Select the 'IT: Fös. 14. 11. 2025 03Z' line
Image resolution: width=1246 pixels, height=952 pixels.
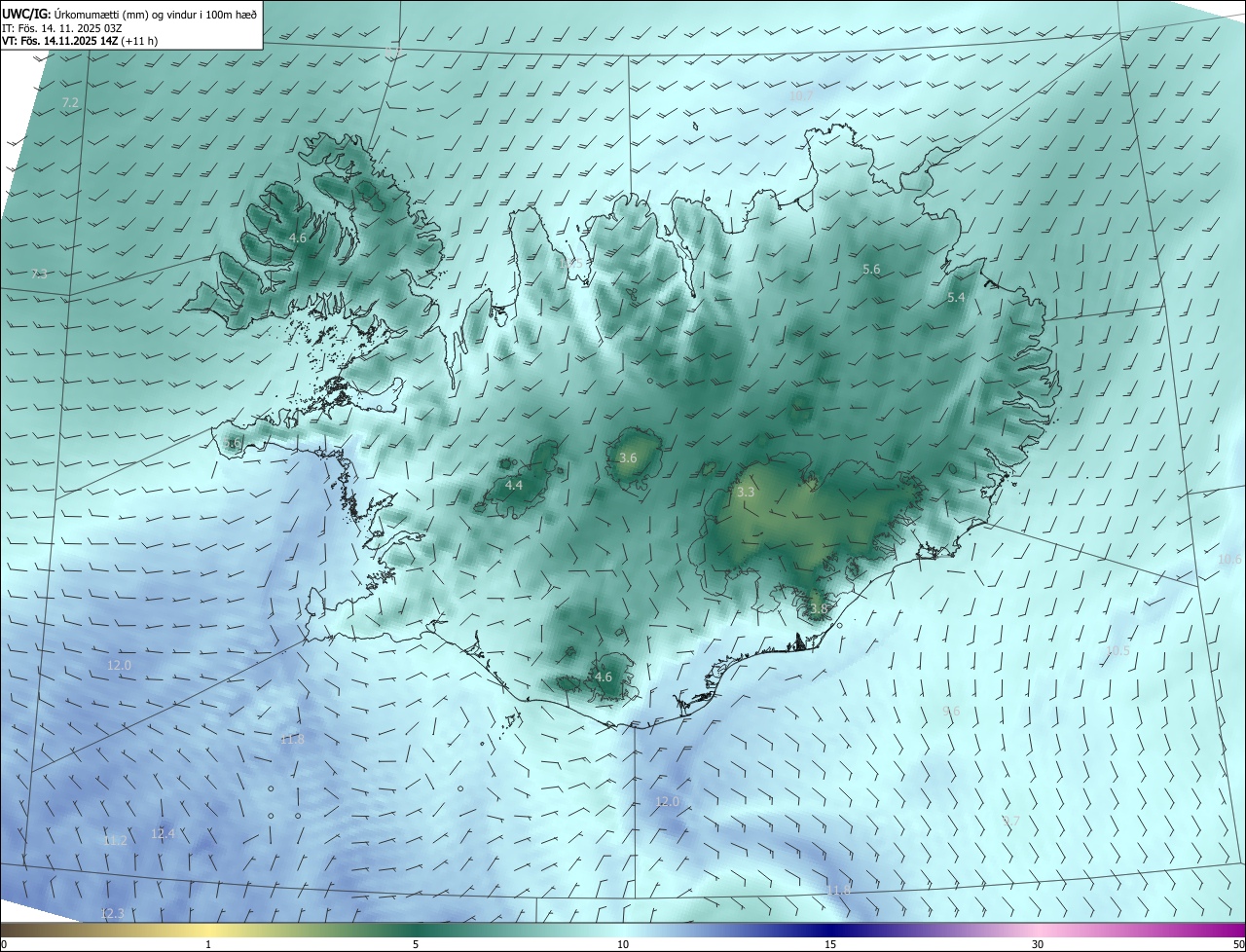62,28
